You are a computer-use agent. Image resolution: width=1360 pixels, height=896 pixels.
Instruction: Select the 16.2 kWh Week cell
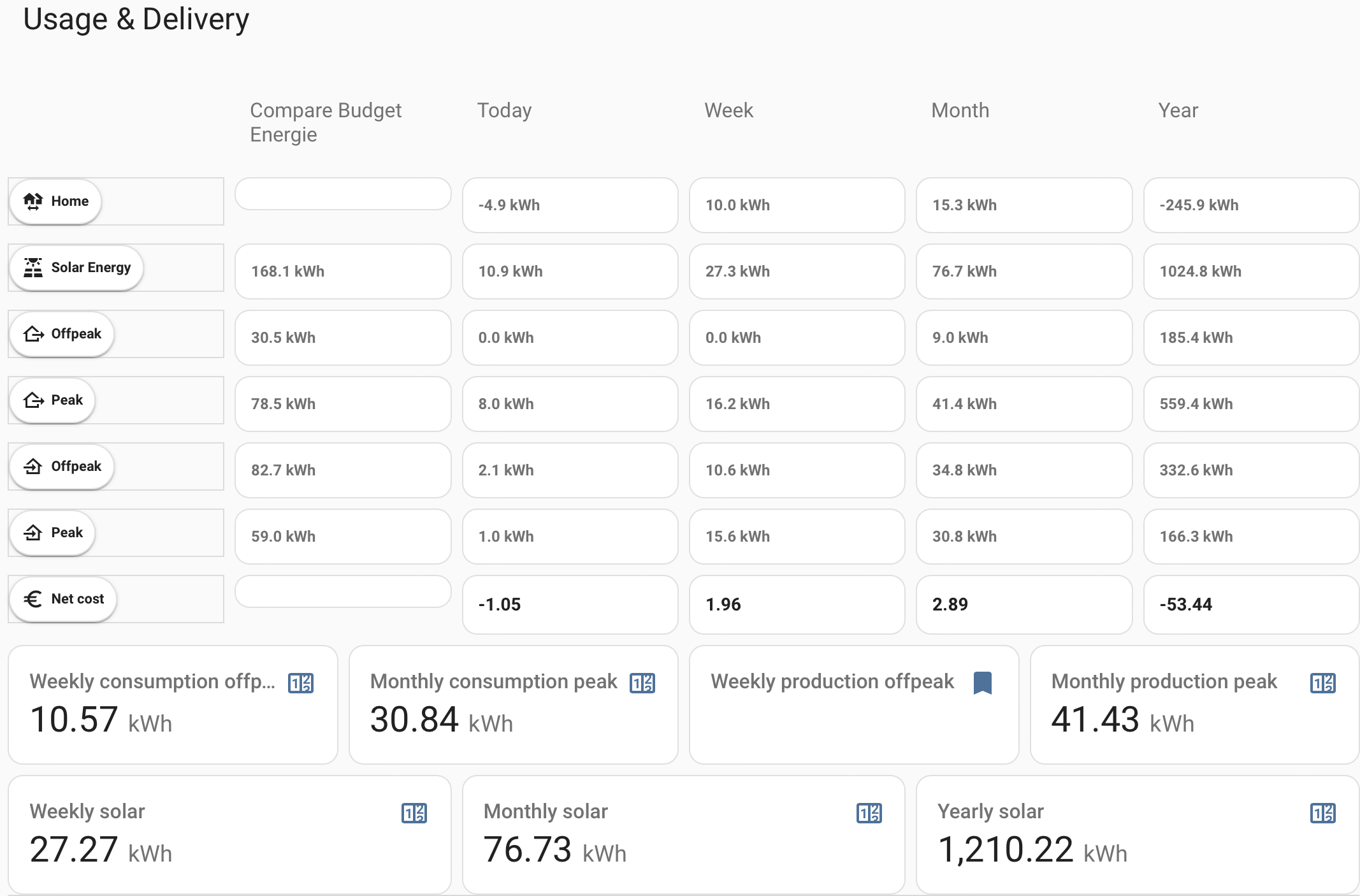pyautogui.click(x=797, y=404)
